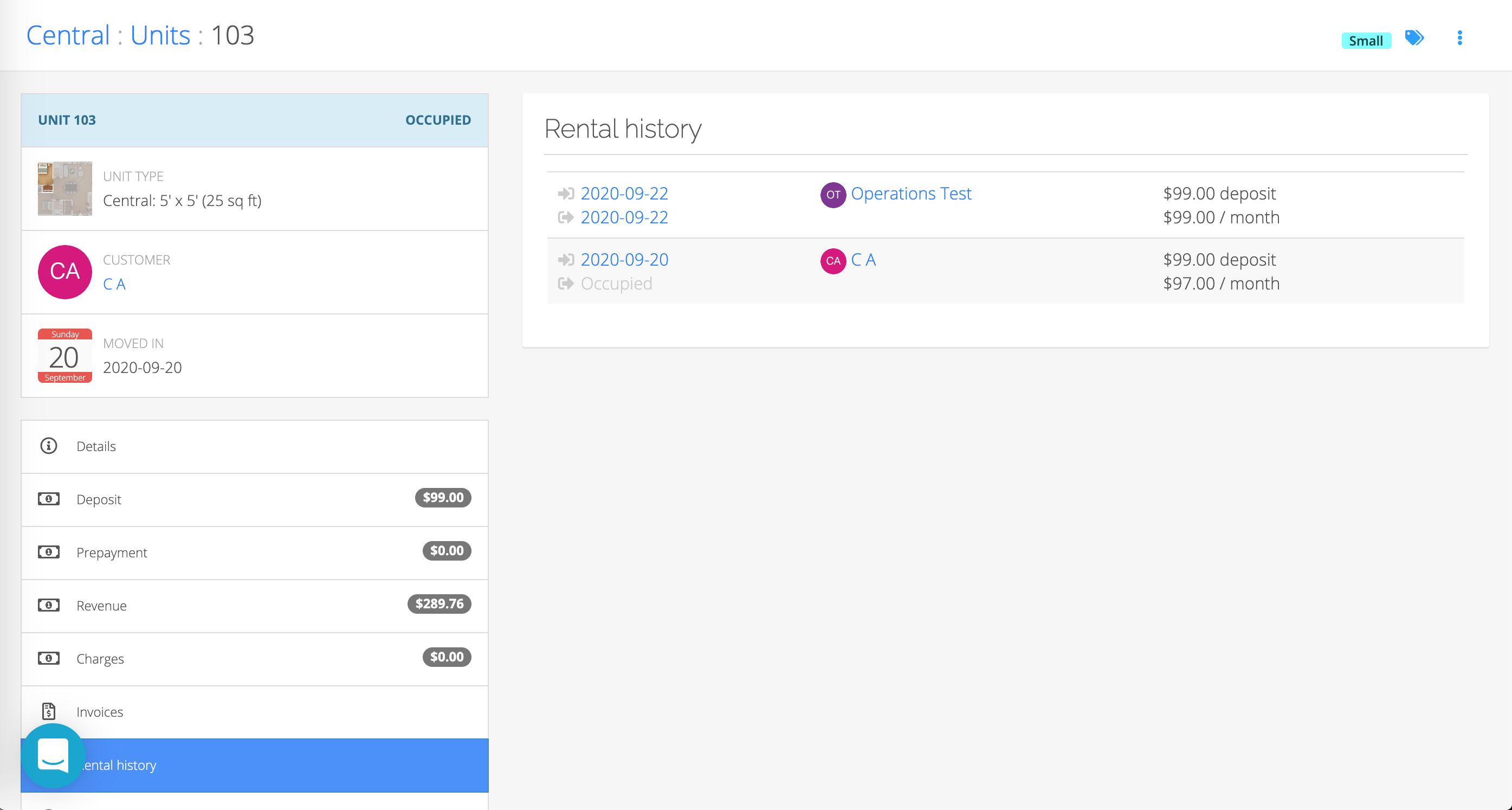Open the three-dot options menu
1512x810 pixels.
[1459, 38]
